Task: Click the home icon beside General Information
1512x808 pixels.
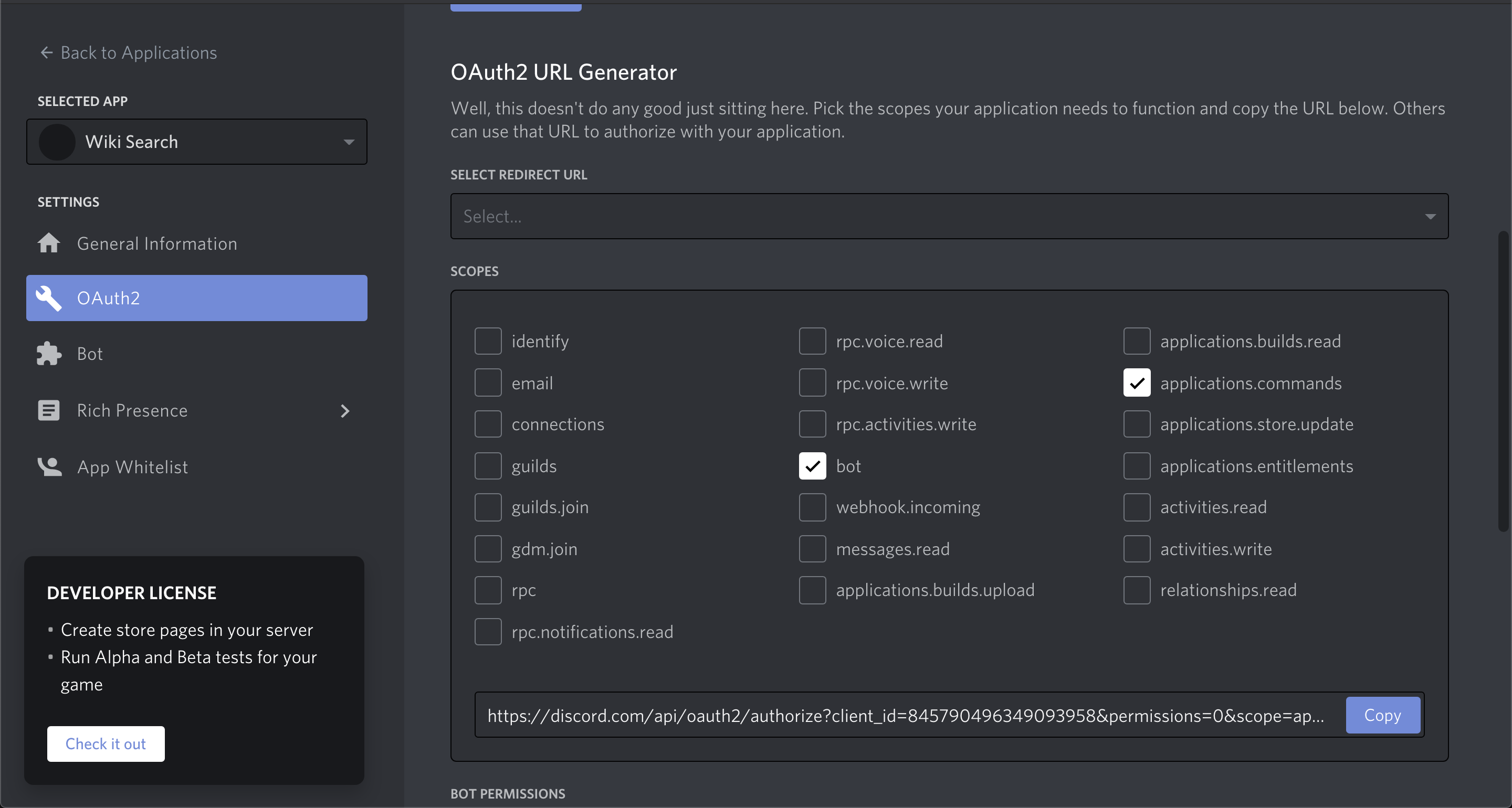Action: point(49,243)
